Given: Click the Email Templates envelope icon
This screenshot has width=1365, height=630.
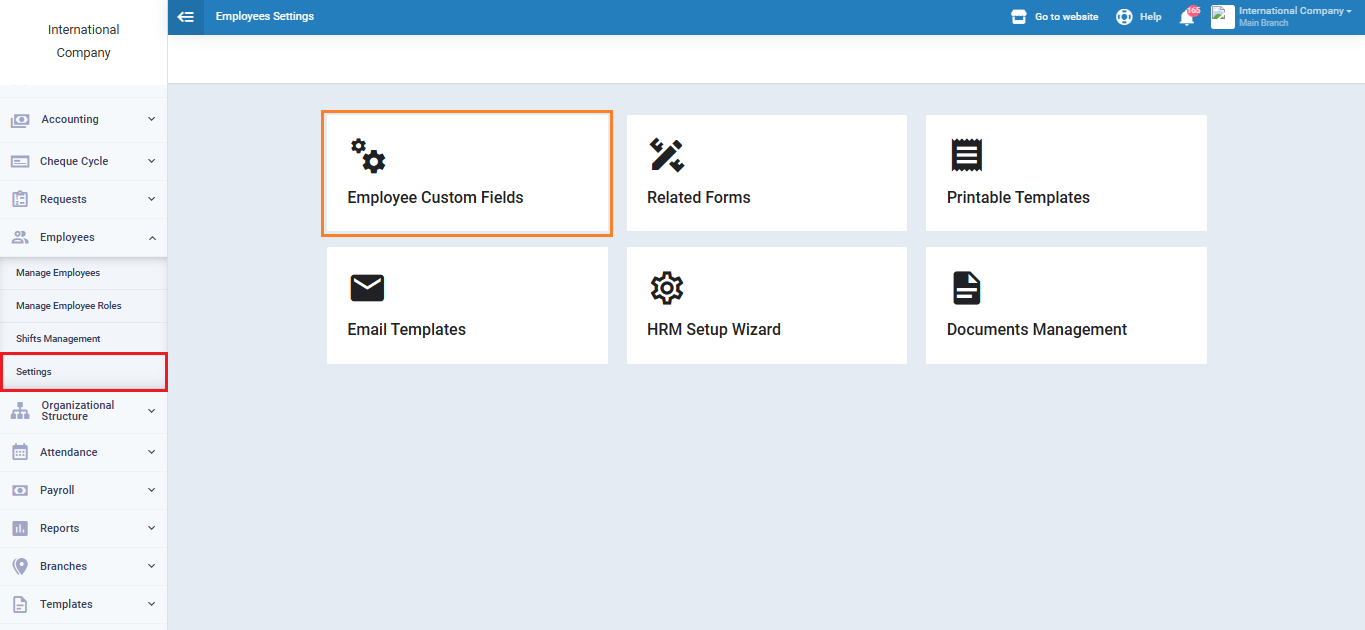Looking at the screenshot, I should point(367,288).
